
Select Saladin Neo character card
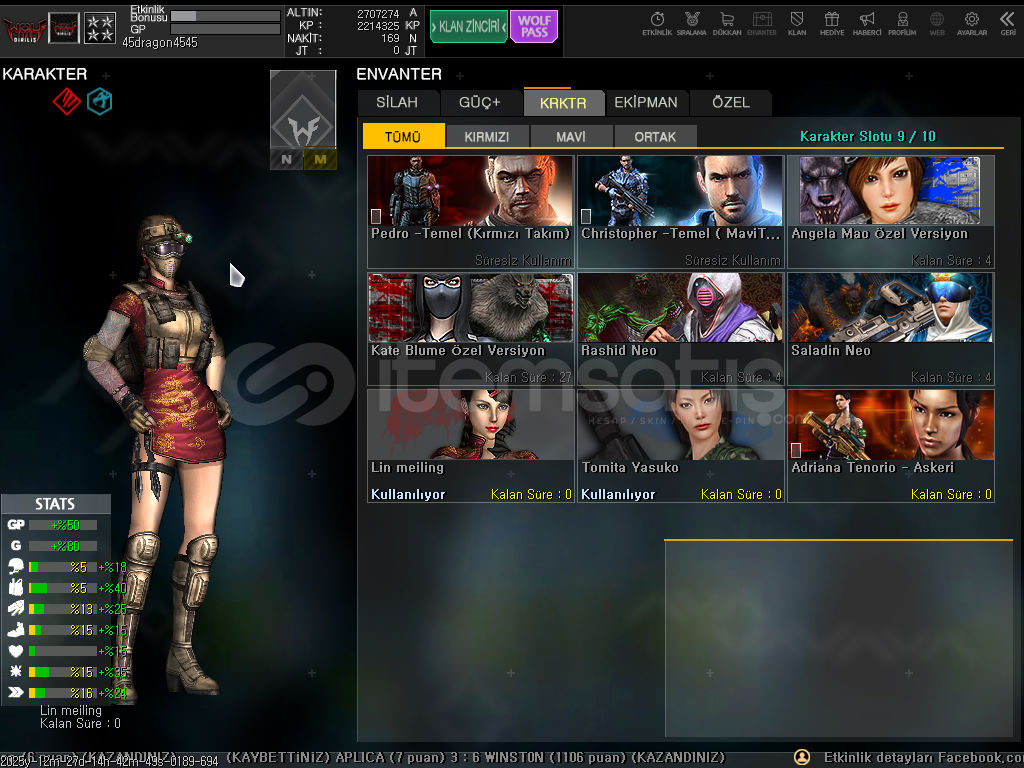point(891,329)
